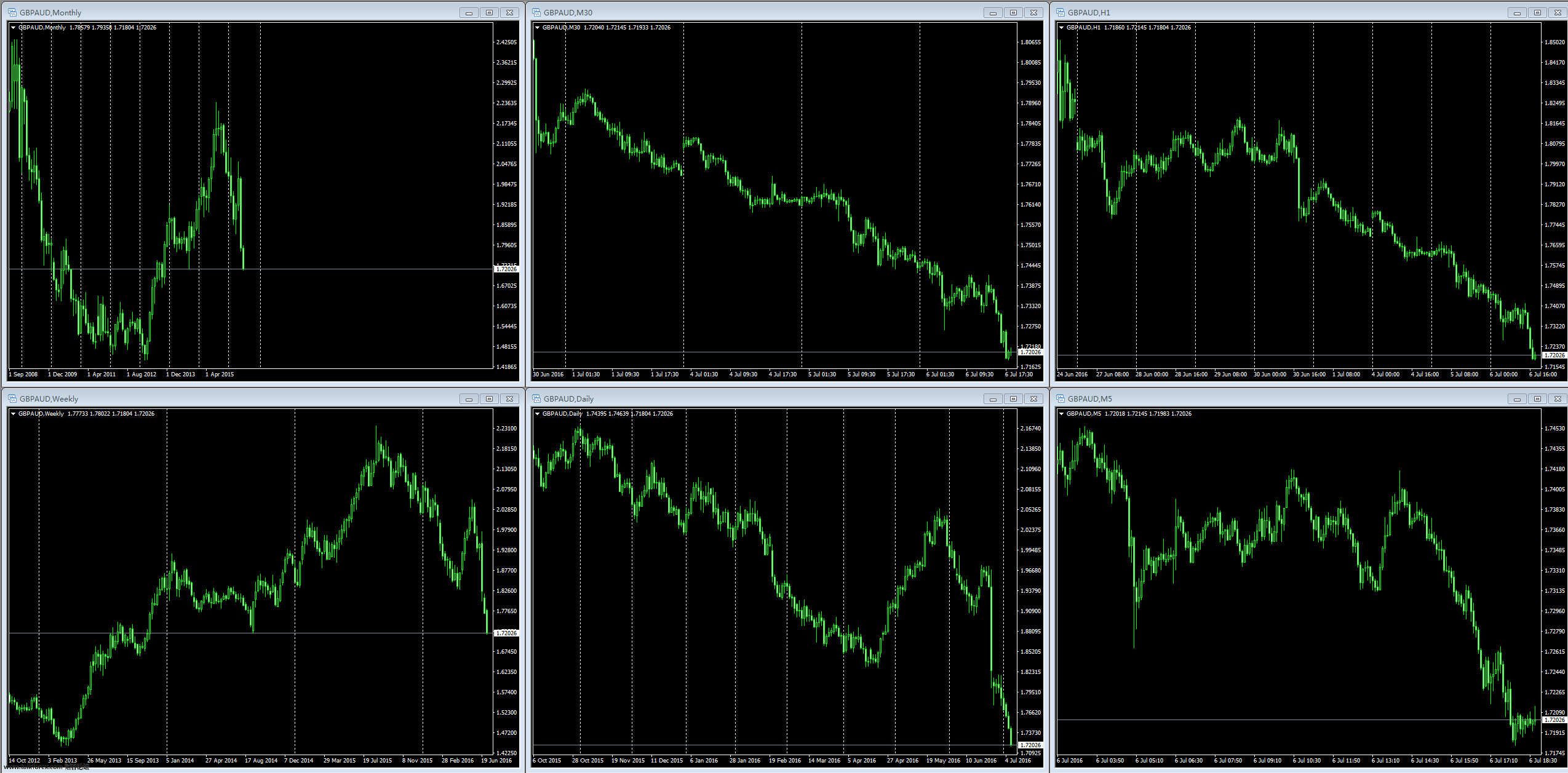
Task: Maximize the GBPAUD,M5 chart window
Action: coord(1537,398)
